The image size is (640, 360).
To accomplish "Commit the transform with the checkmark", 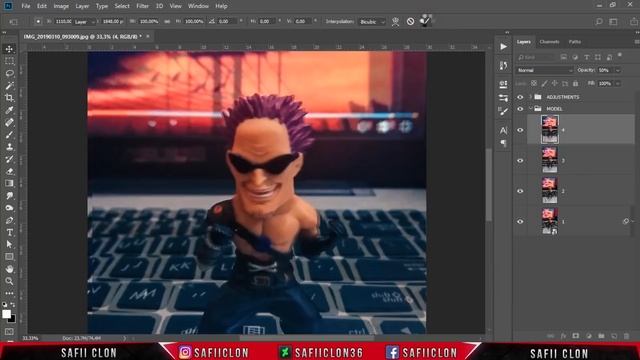I will point(425,20).
